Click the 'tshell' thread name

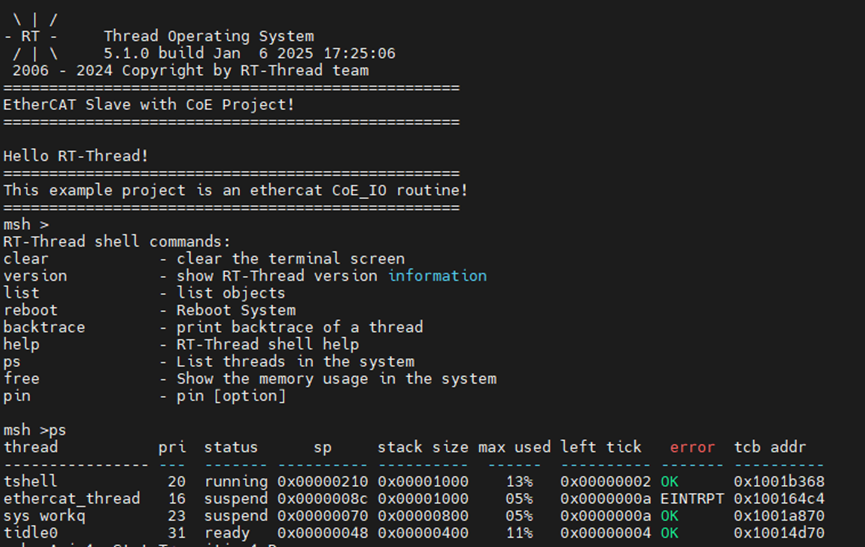click(30, 482)
